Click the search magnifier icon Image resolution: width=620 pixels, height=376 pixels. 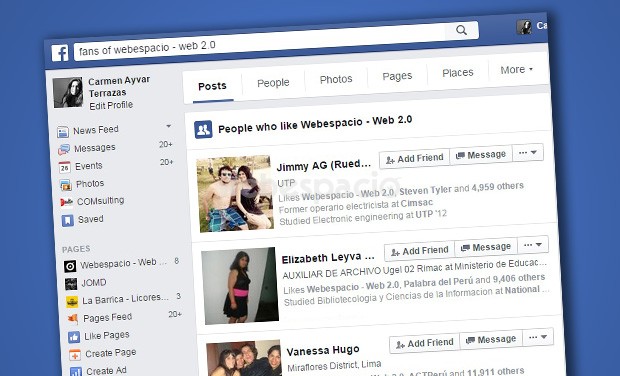pos(461,30)
